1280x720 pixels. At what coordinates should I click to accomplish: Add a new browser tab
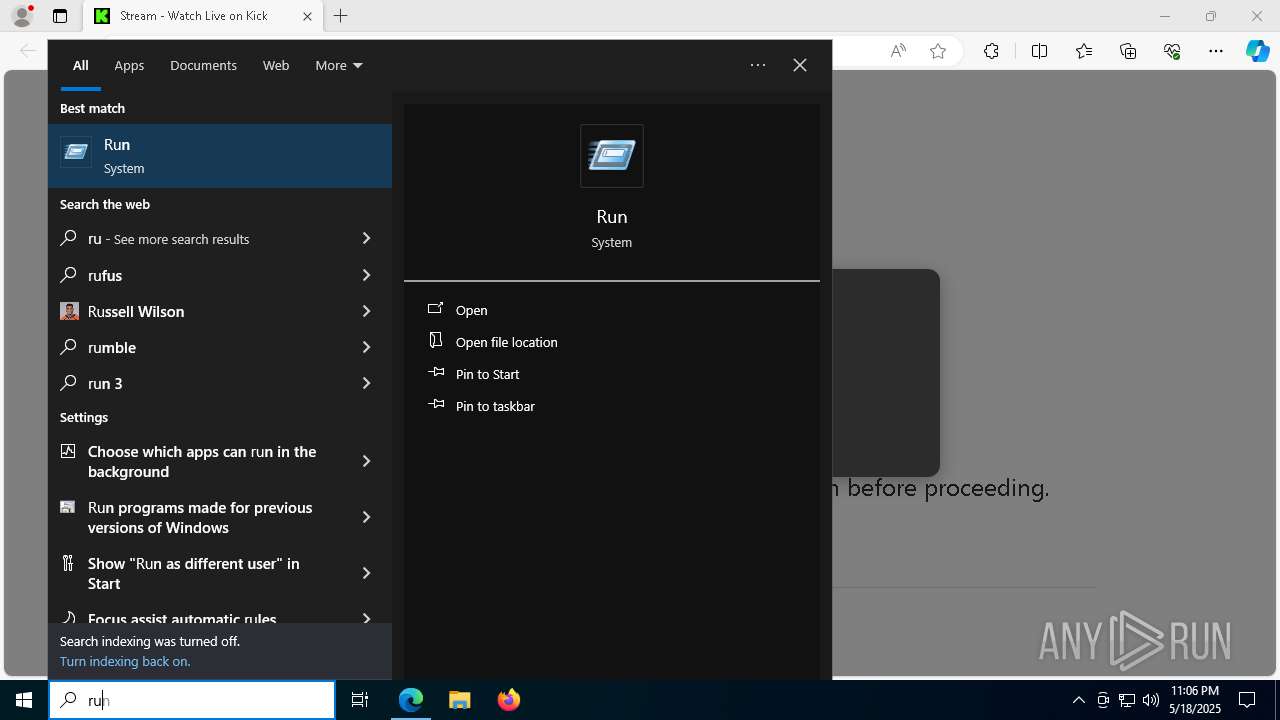coord(341,16)
